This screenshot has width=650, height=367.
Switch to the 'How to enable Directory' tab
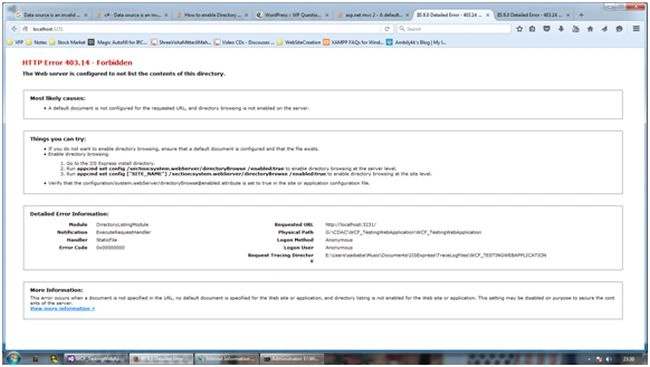click(211, 15)
